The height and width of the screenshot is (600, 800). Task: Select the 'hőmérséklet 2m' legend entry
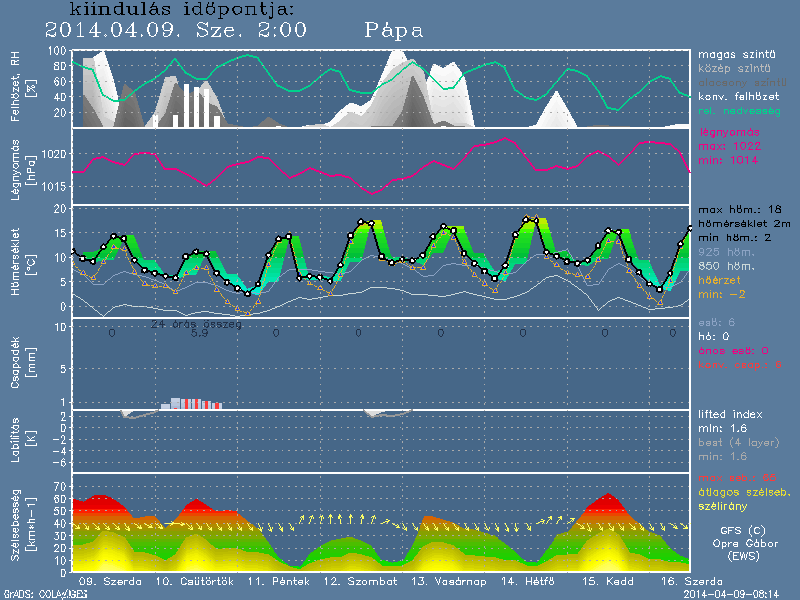pos(743,225)
